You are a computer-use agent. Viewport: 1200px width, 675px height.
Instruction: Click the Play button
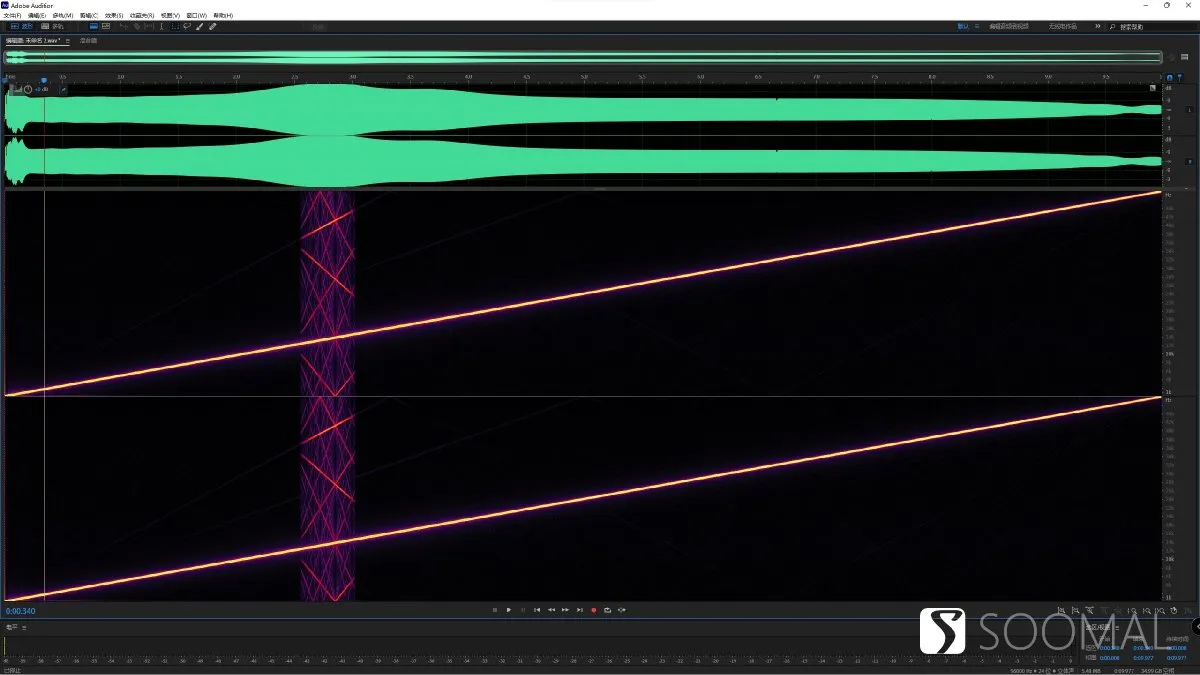508,609
